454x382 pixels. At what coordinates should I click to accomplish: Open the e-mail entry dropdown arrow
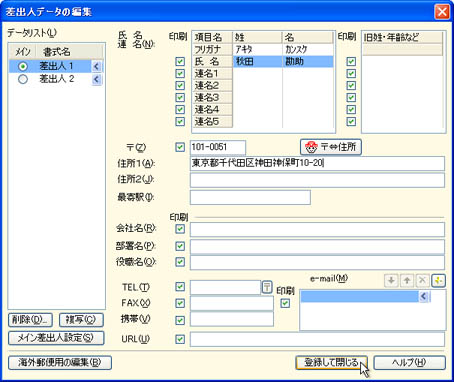pos(423,296)
